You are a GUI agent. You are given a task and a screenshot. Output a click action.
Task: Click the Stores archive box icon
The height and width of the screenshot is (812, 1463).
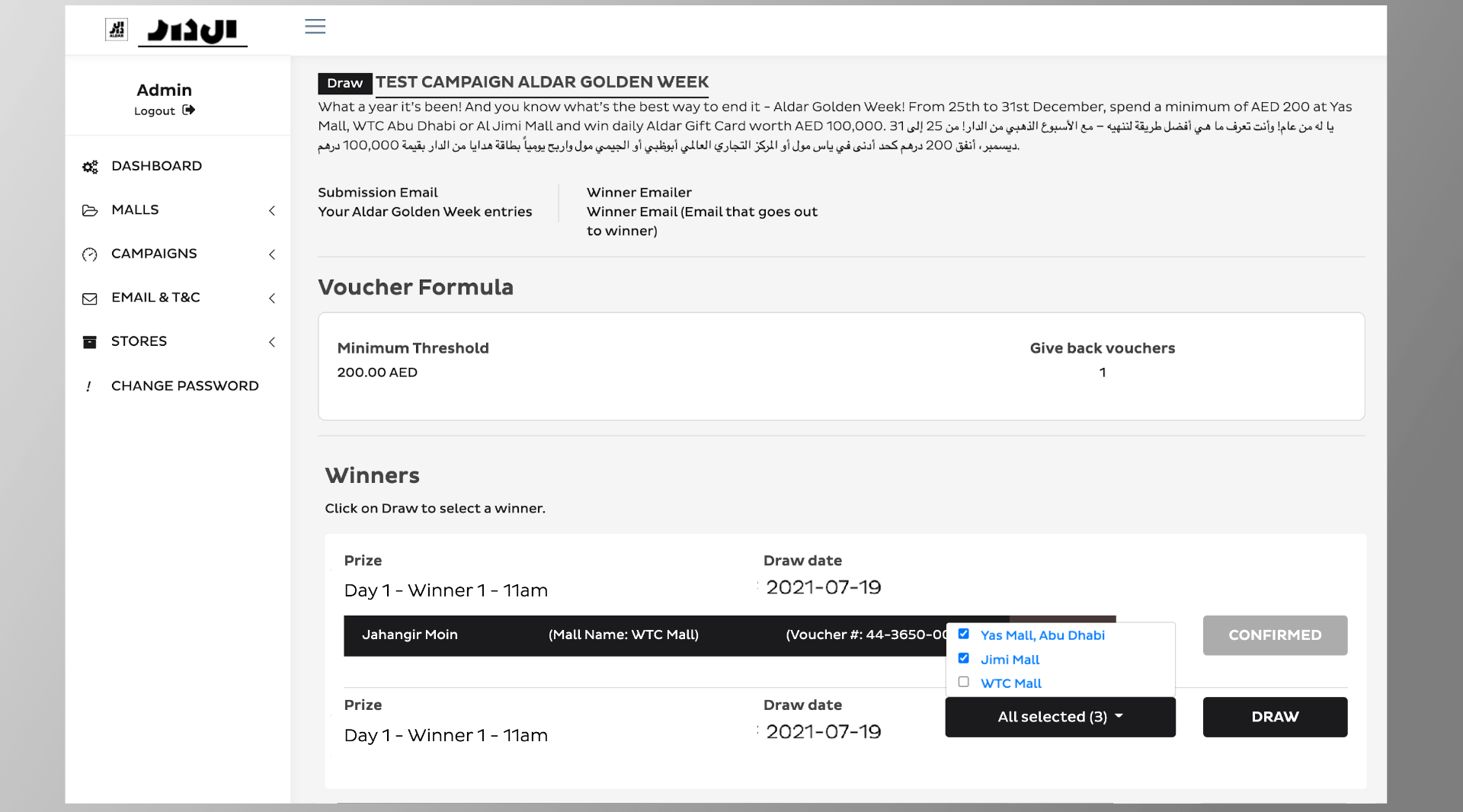tap(90, 342)
